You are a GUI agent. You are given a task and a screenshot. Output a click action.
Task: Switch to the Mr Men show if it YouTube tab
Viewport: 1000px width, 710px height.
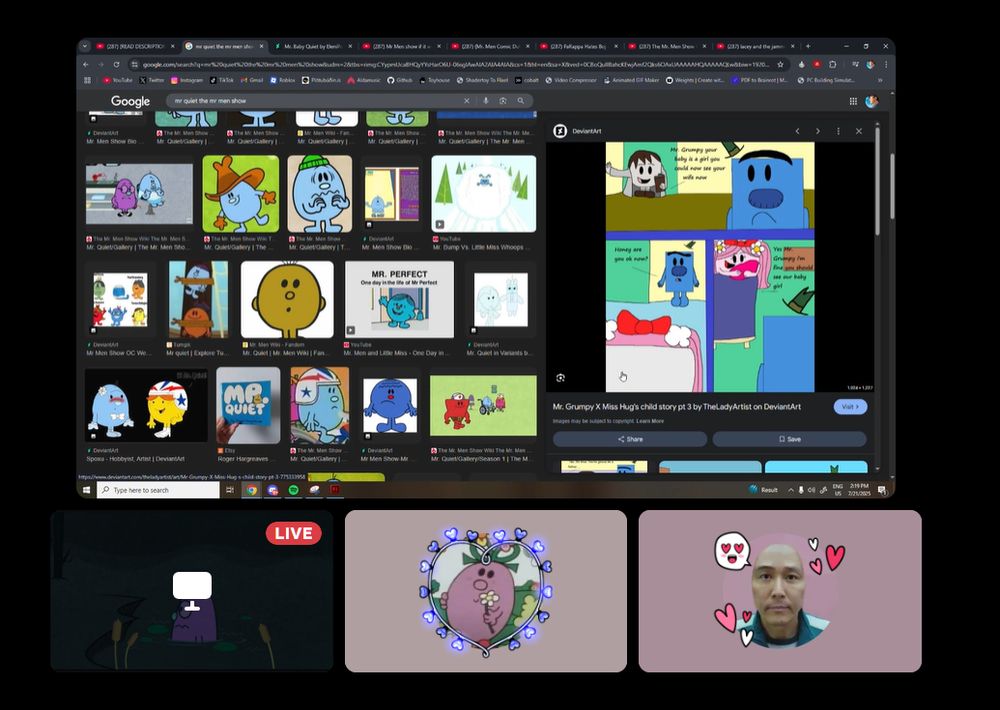point(401,47)
